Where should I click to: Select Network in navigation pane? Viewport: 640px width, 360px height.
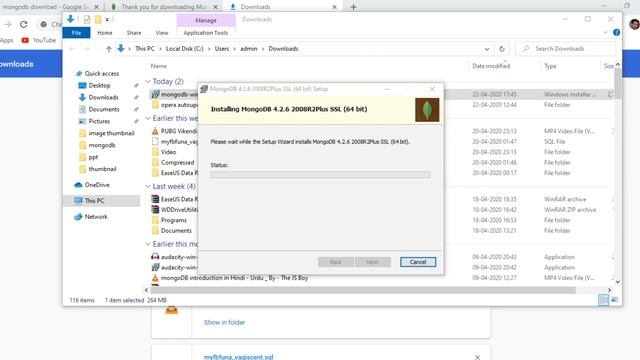click(x=96, y=217)
